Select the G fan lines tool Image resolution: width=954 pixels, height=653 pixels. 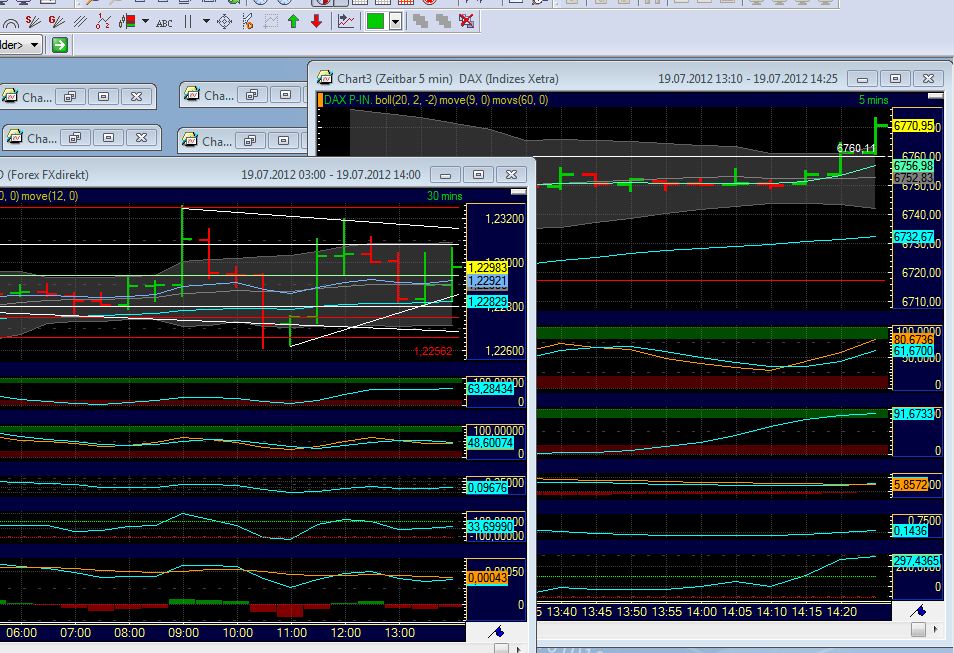56,23
